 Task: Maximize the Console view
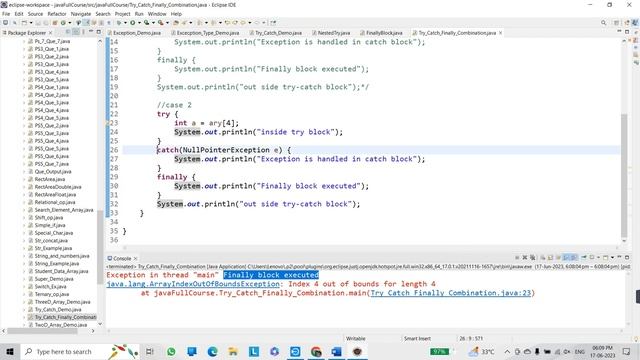coord(627,257)
